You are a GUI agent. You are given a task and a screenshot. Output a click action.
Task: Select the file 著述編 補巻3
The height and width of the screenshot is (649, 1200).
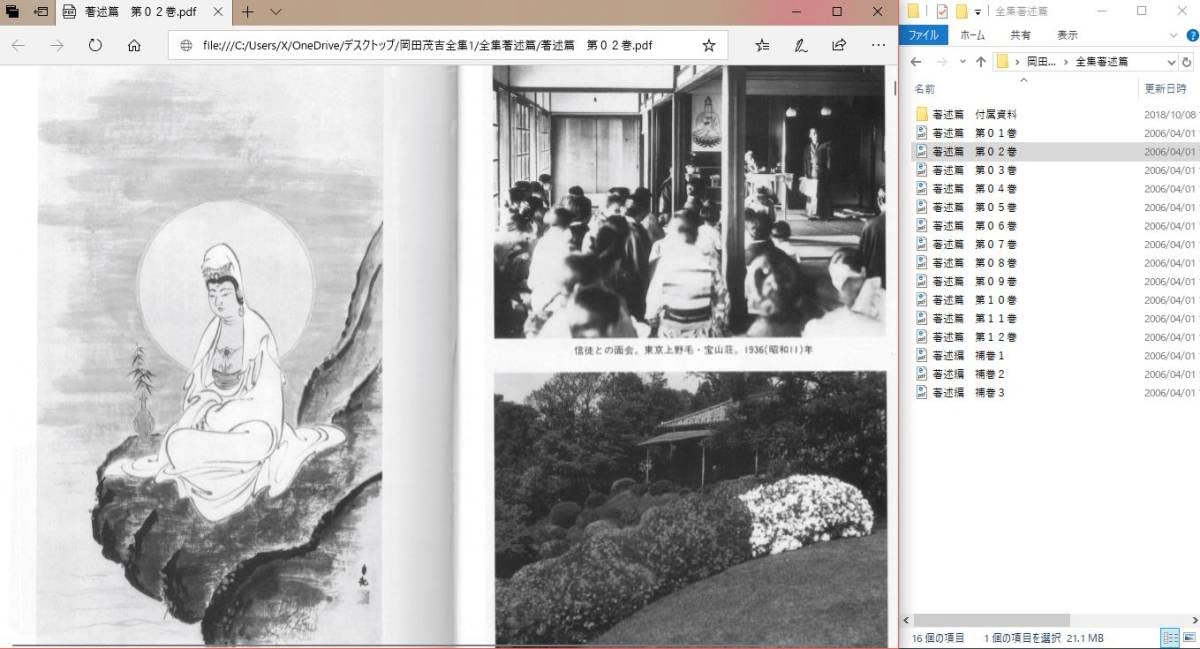(x=960, y=392)
